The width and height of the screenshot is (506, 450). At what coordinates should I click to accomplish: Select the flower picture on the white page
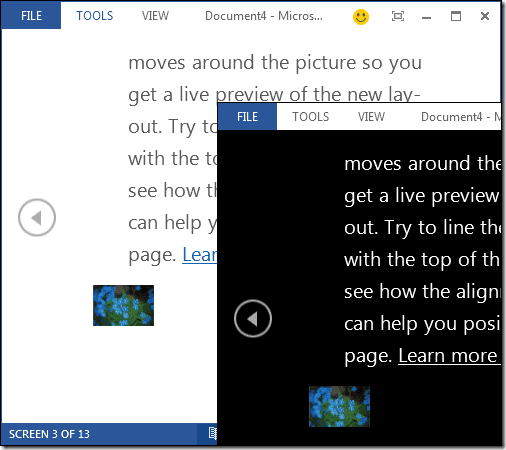tap(123, 305)
